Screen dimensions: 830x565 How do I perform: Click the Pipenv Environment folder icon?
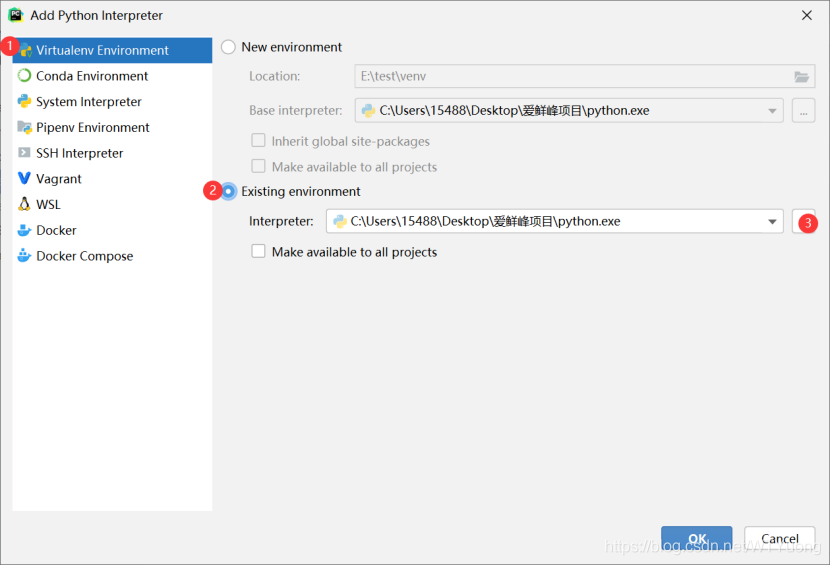24,127
